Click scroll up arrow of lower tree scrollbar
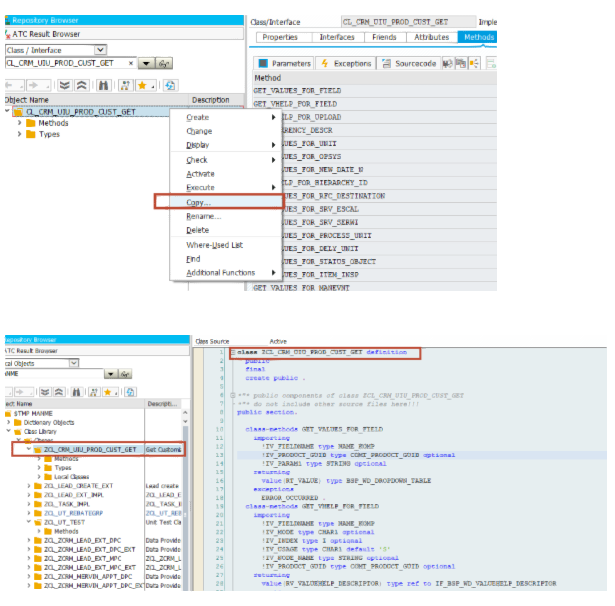This screenshot has width=615, height=606. pos(185,413)
